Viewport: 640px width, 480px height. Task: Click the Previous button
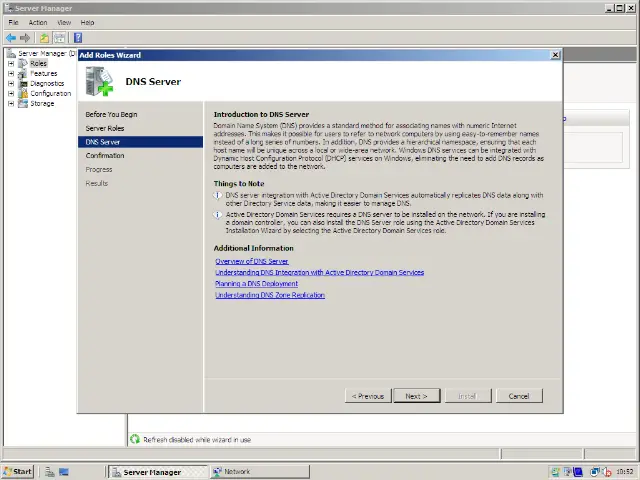368,396
